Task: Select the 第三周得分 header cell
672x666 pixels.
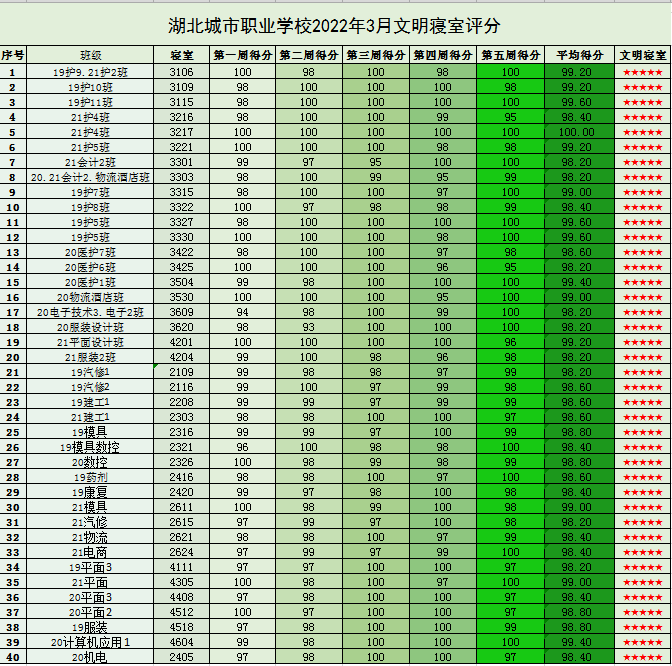Action: click(x=376, y=55)
